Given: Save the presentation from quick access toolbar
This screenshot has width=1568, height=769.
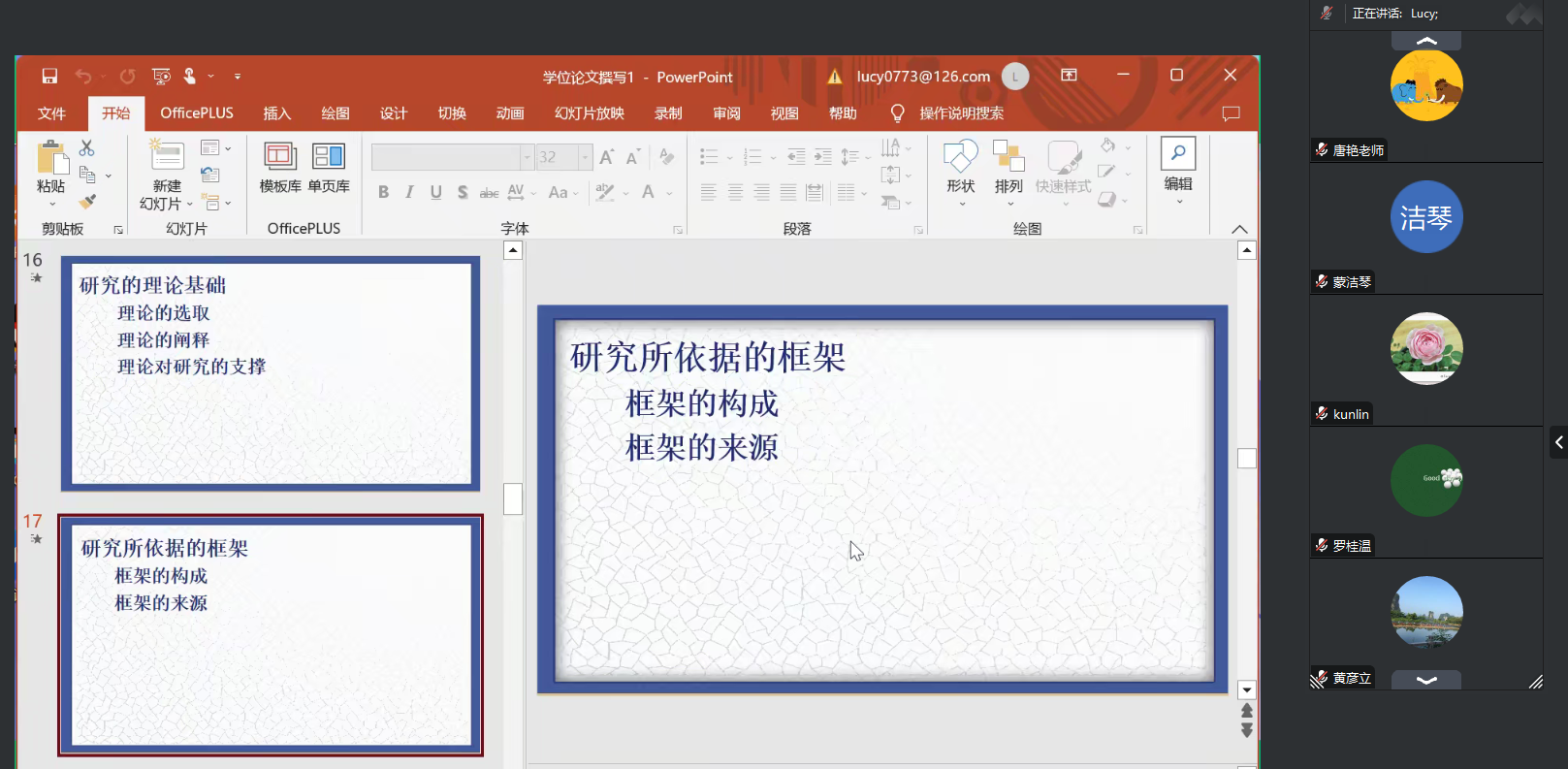Looking at the screenshot, I should coord(49,76).
